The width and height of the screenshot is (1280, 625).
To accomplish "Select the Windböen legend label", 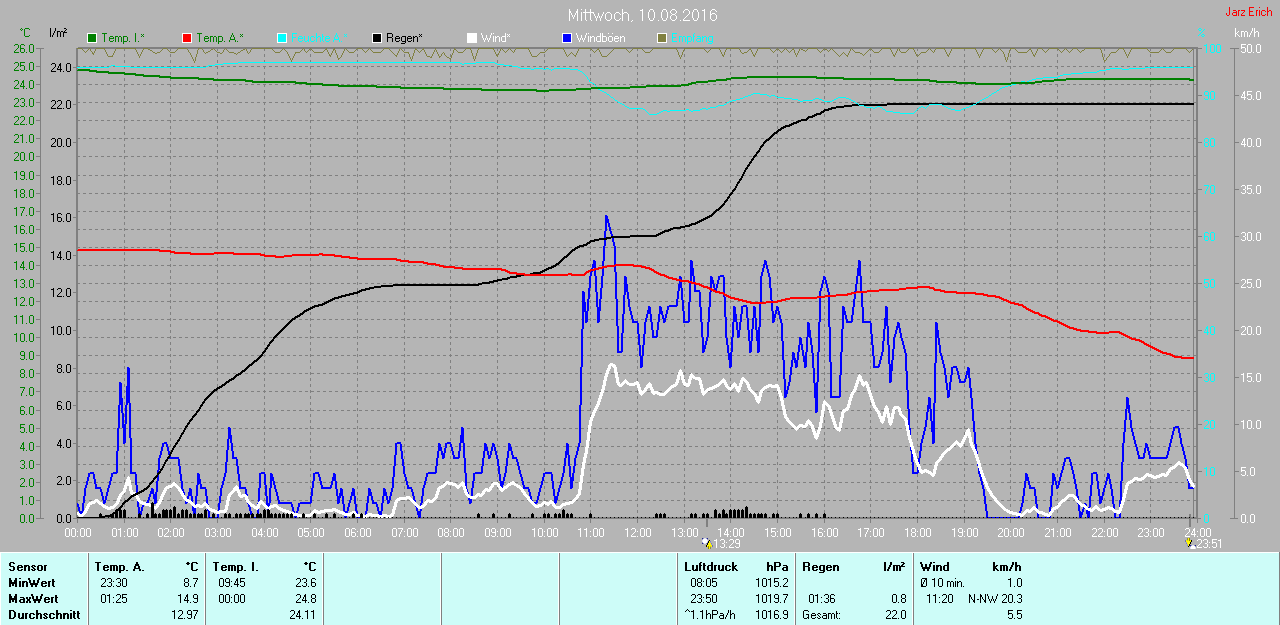I will click(x=601, y=38).
